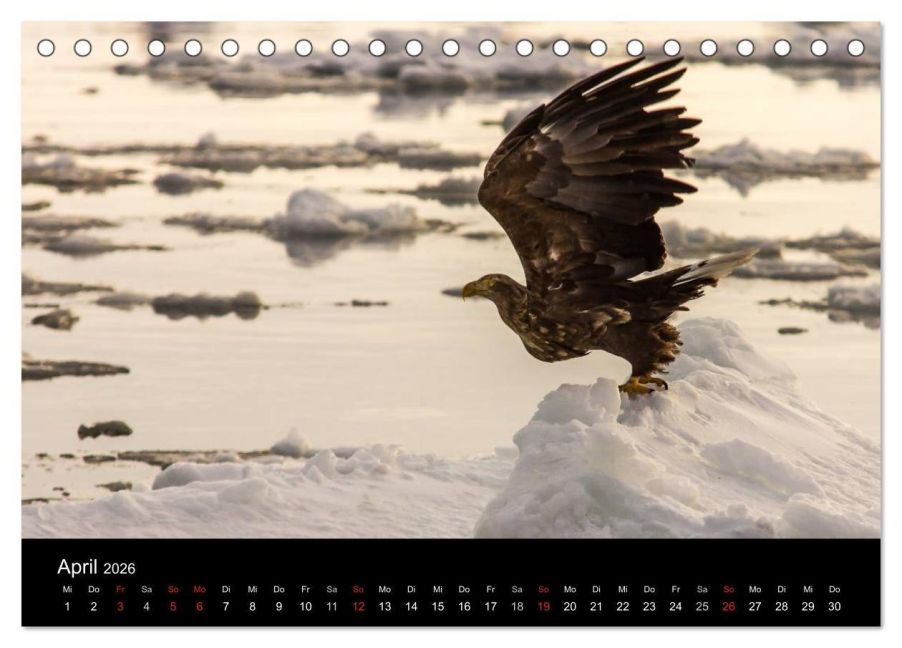
Task: Click date 12 marked in red
Action: coord(358,607)
